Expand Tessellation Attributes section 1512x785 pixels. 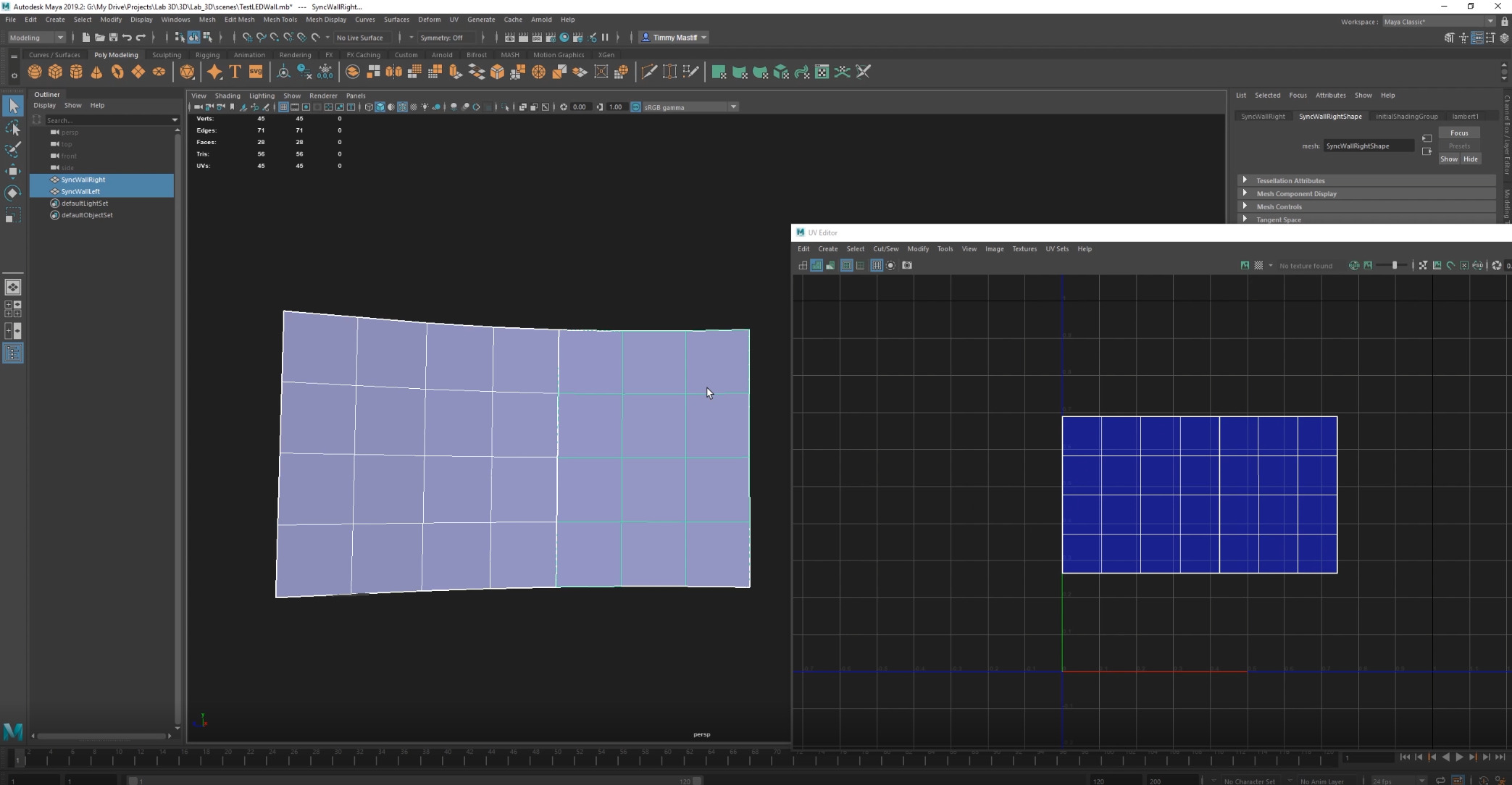(1245, 180)
